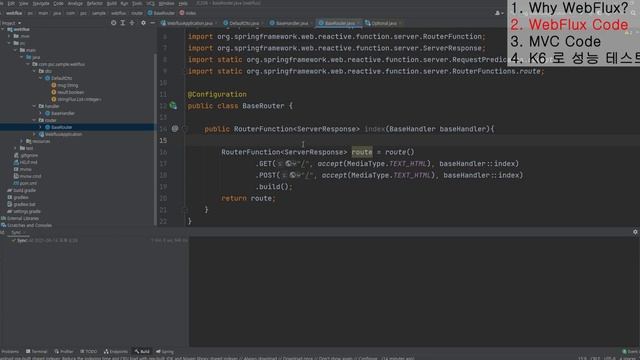Open the Profiler tool window
The height and width of the screenshot is (360, 640).
click(64, 351)
